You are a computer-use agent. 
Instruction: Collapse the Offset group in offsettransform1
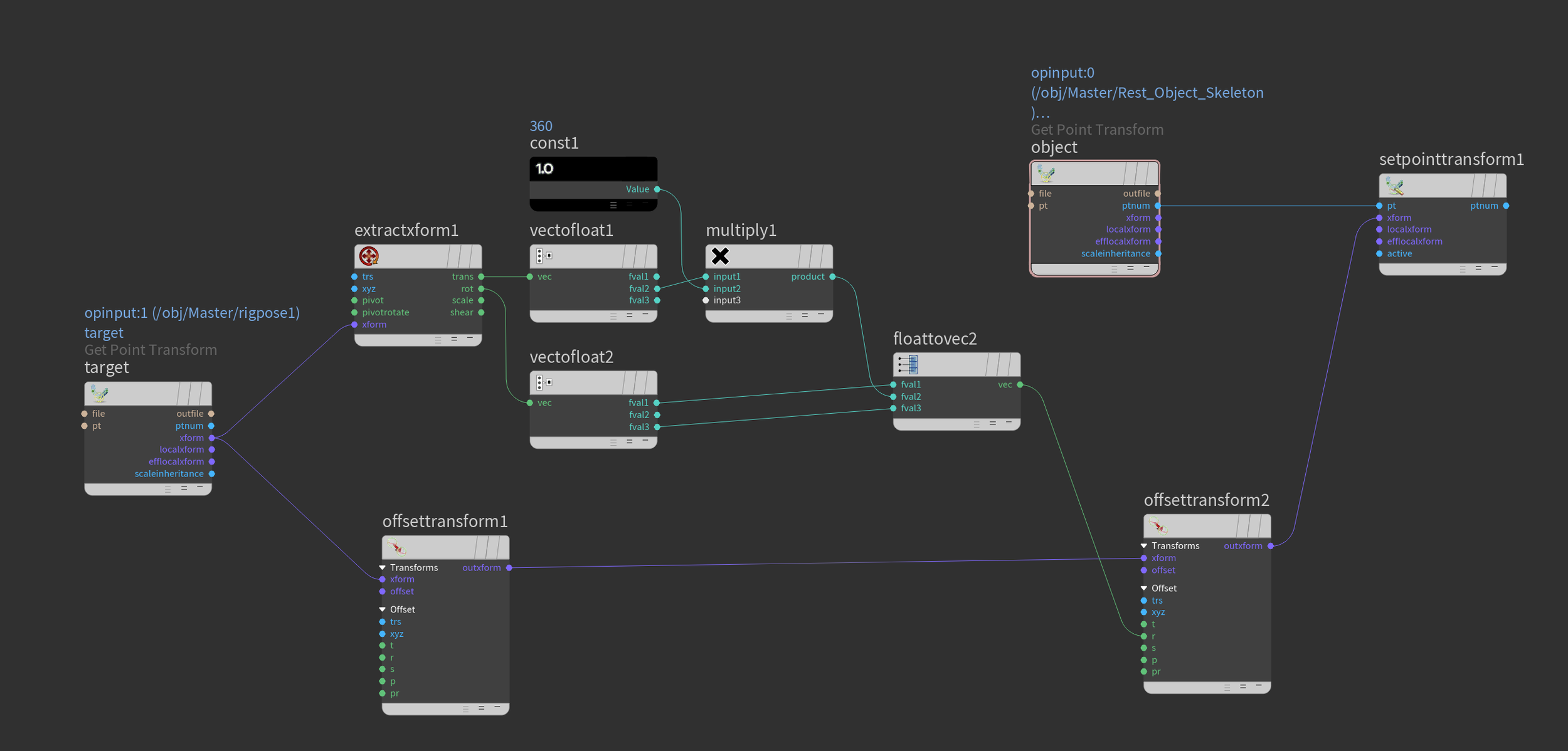pos(383,609)
